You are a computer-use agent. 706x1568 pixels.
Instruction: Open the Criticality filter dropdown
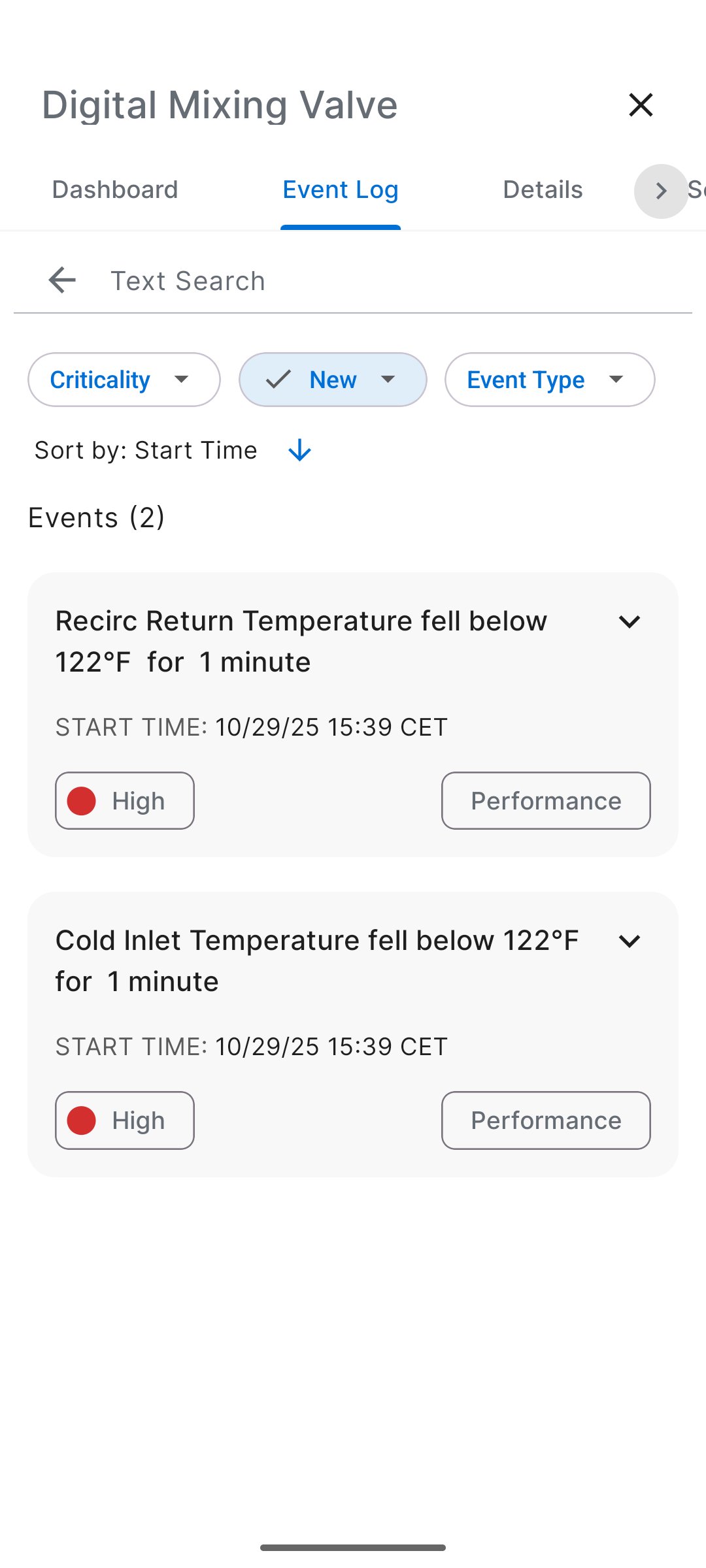pos(124,380)
